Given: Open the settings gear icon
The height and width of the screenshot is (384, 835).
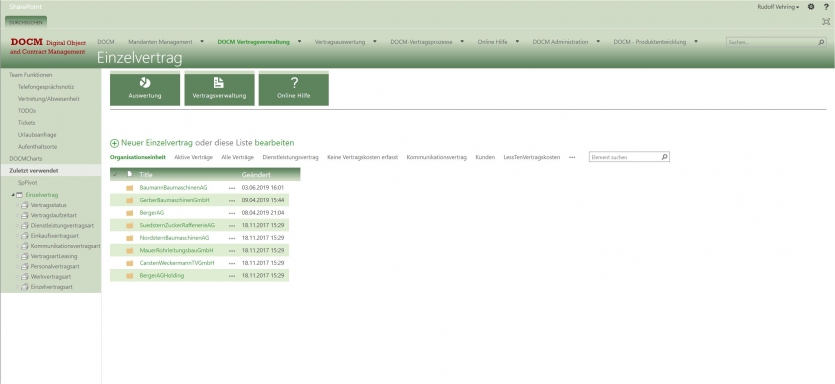Looking at the screenshot, I should [x=811, y=7].
